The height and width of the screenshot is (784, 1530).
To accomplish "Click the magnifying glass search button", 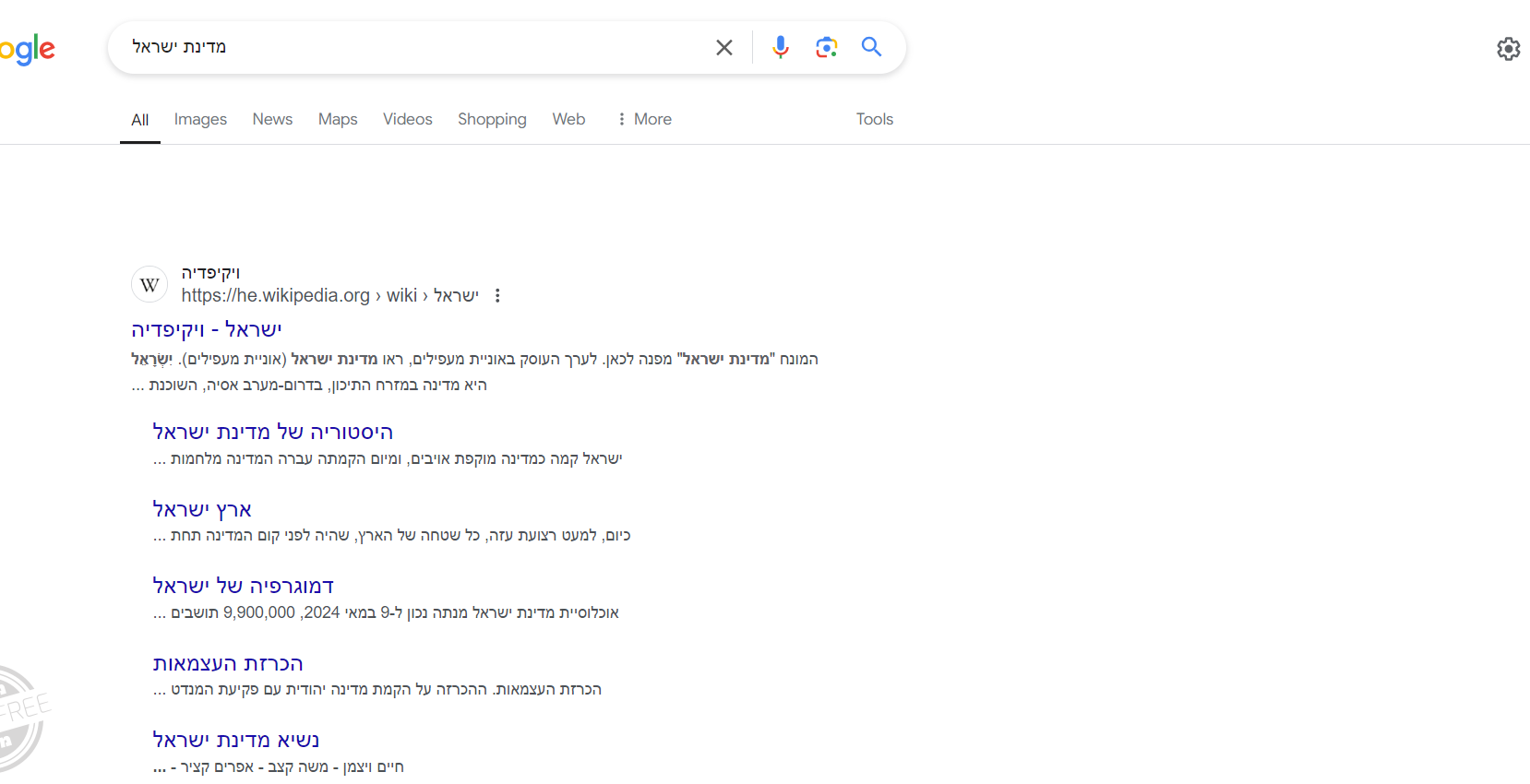I will coord(871,47).
